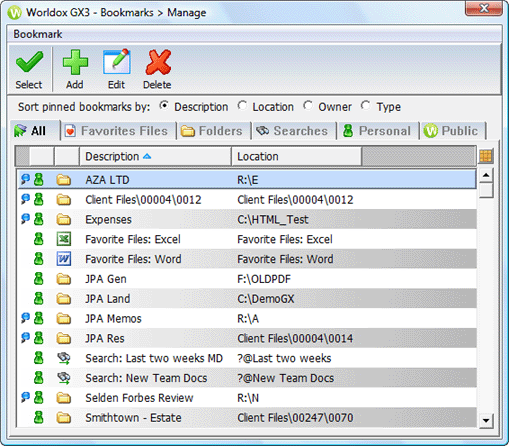Click the search icon for New Team Docs
The image size is (509, 446).
click(x=64, y=378)
